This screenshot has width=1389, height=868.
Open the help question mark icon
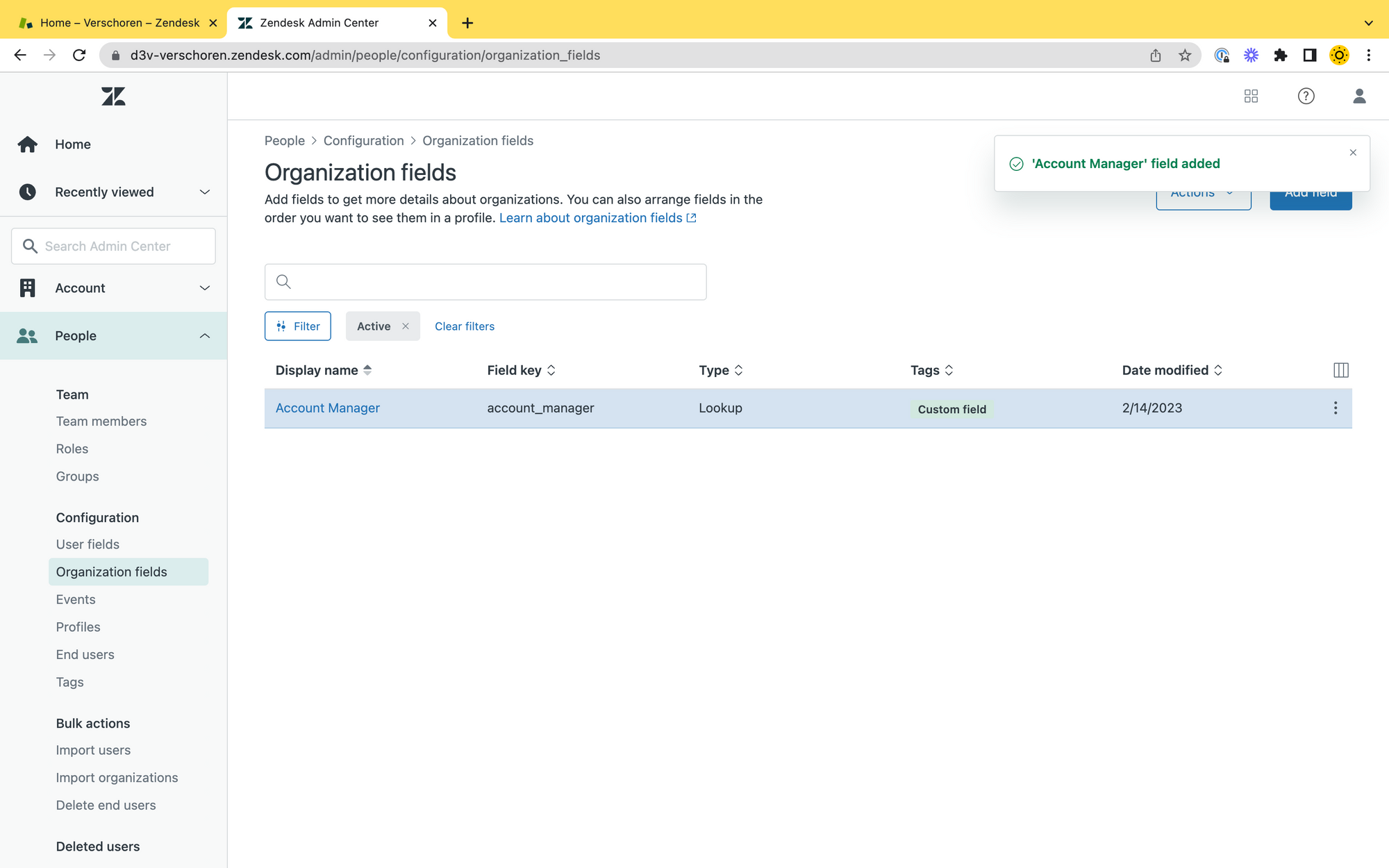pos(1306,96)
